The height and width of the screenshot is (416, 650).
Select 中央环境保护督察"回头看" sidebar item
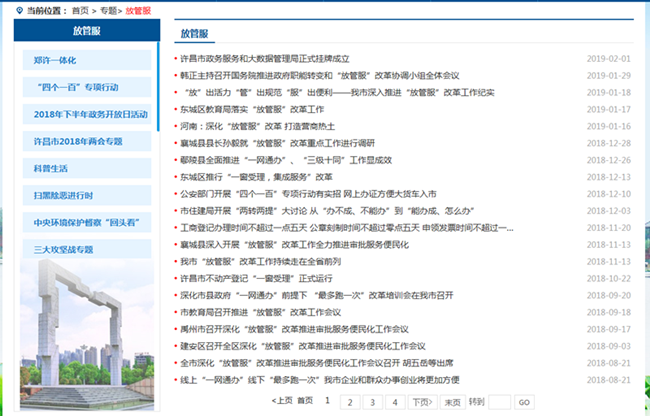pyautogui.click(x=83, y=222)
